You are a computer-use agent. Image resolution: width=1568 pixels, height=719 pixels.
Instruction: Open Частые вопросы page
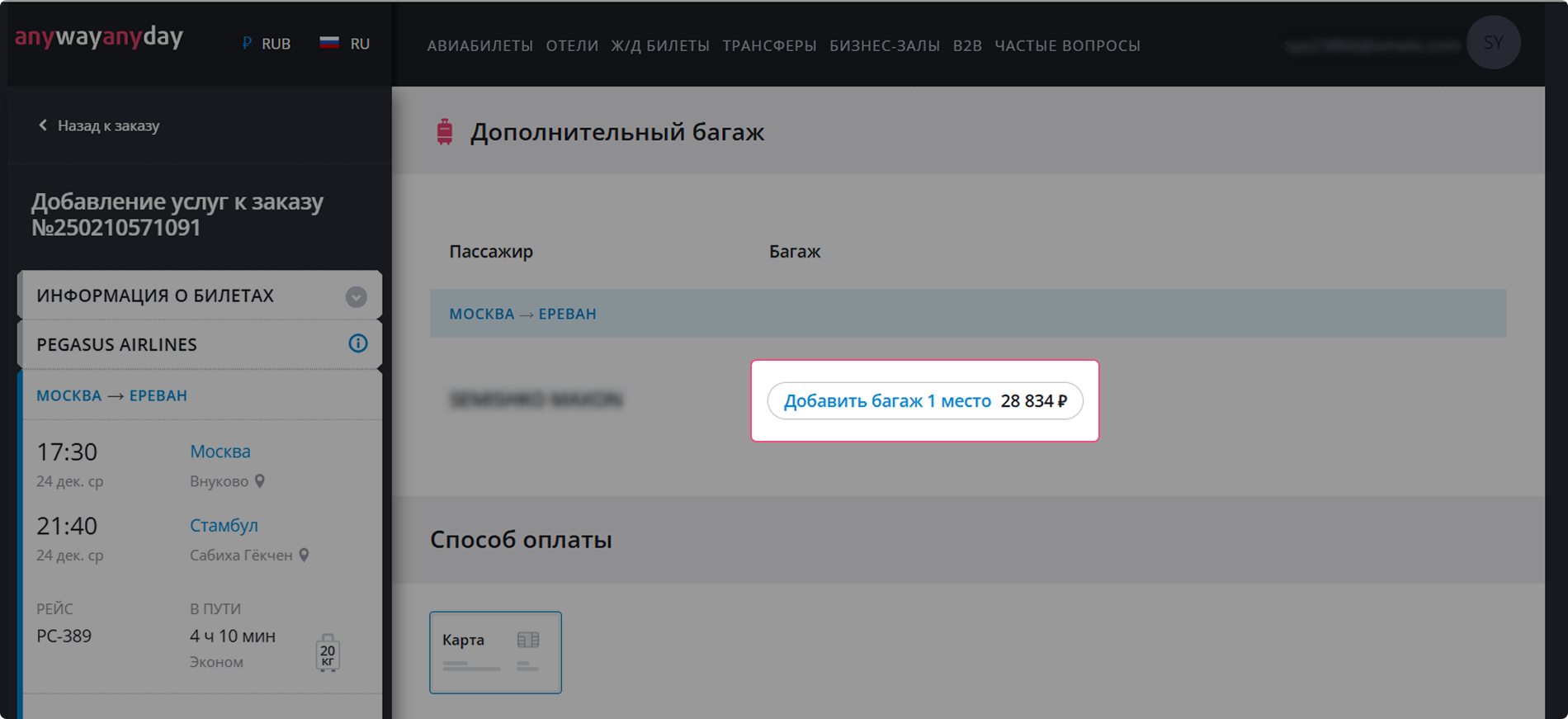coord(1067,46)
